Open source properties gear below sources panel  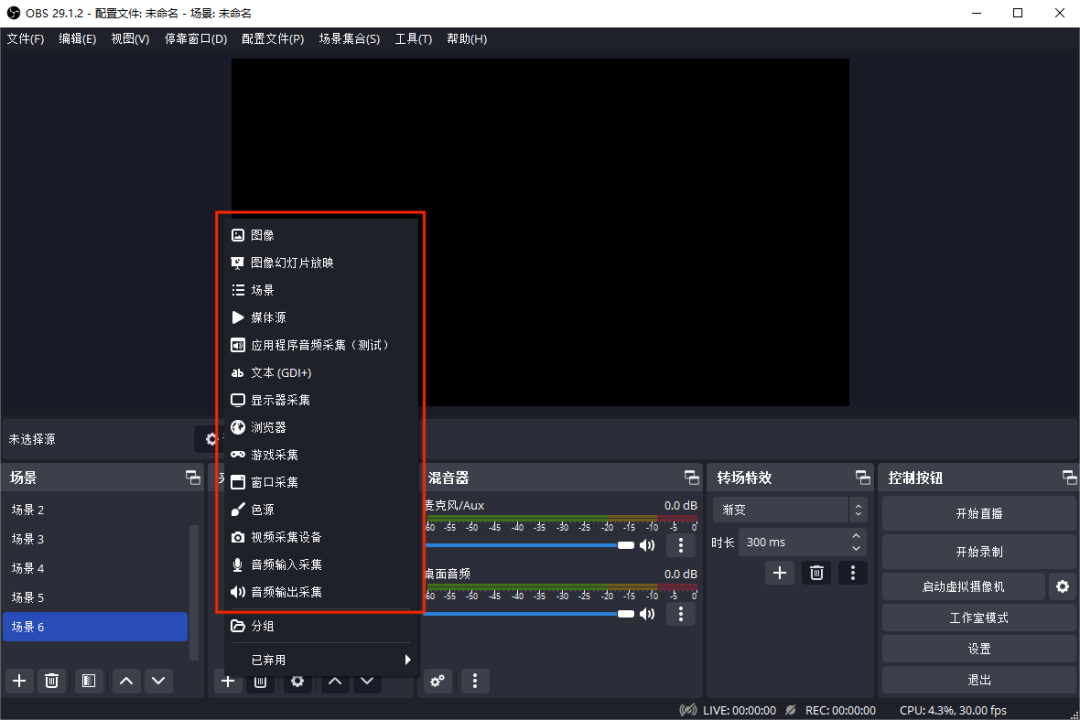[x=296, y=681]
